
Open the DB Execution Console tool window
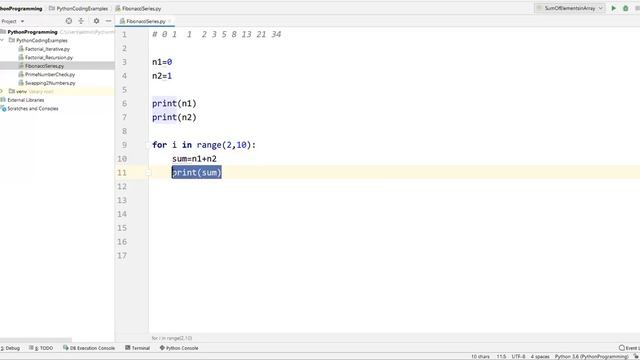(x=89, y=348)
